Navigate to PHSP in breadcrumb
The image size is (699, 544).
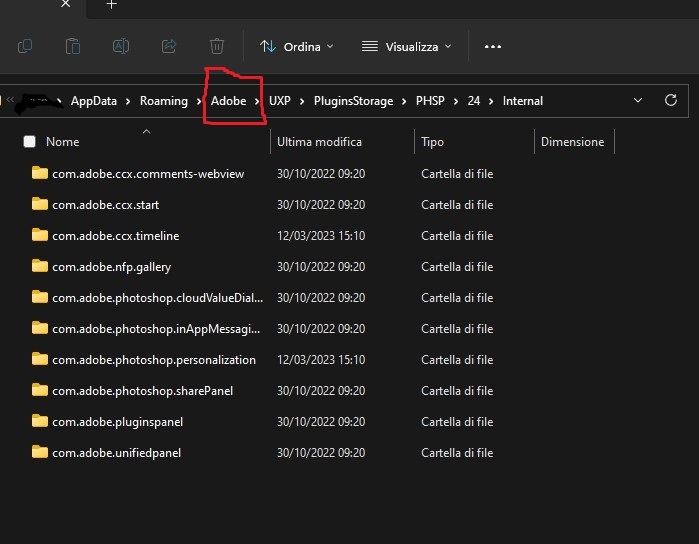pos(430,101)
